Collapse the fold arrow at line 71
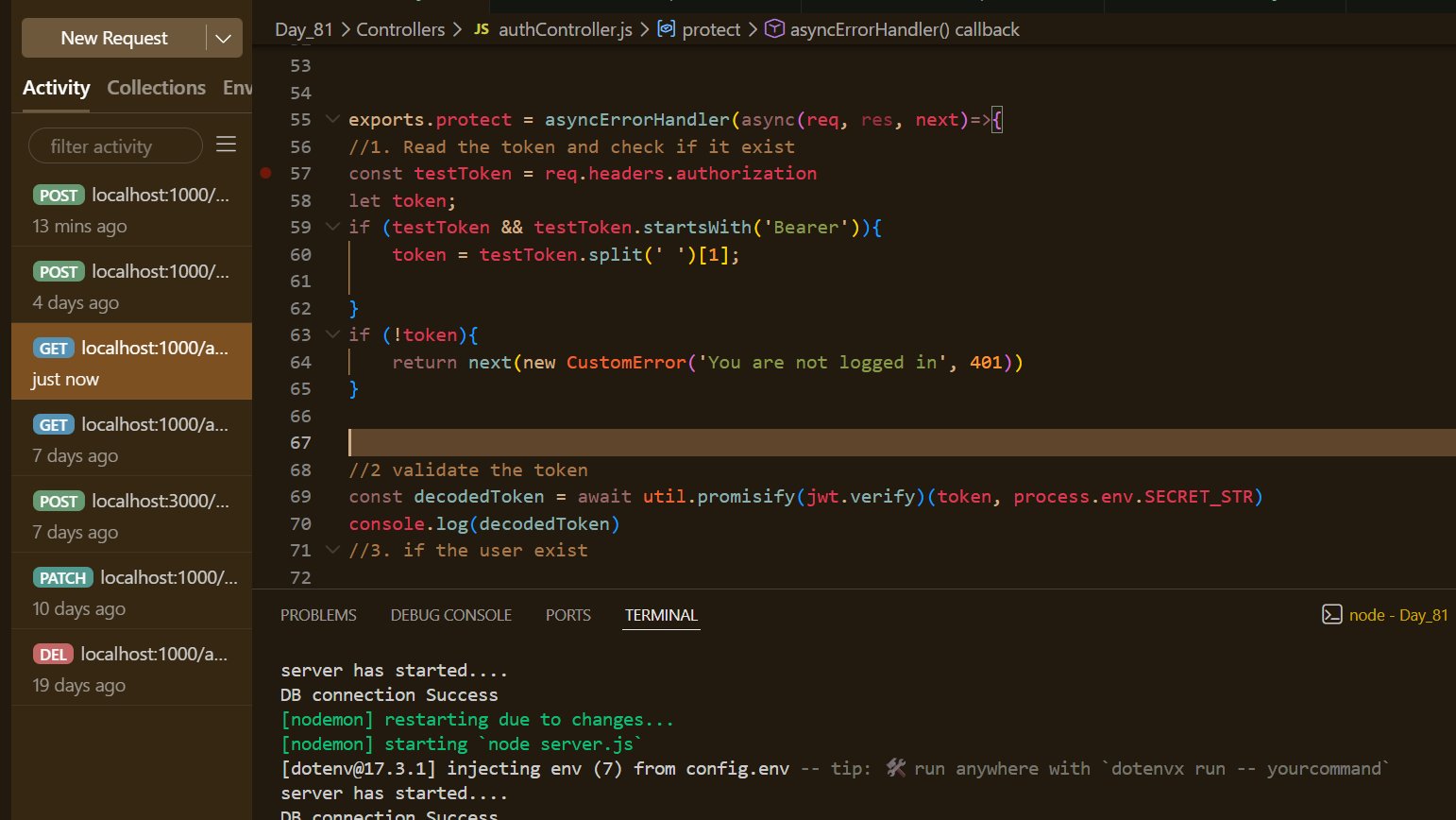Viewport: 1456px width, 820px height. coord(331,550)
